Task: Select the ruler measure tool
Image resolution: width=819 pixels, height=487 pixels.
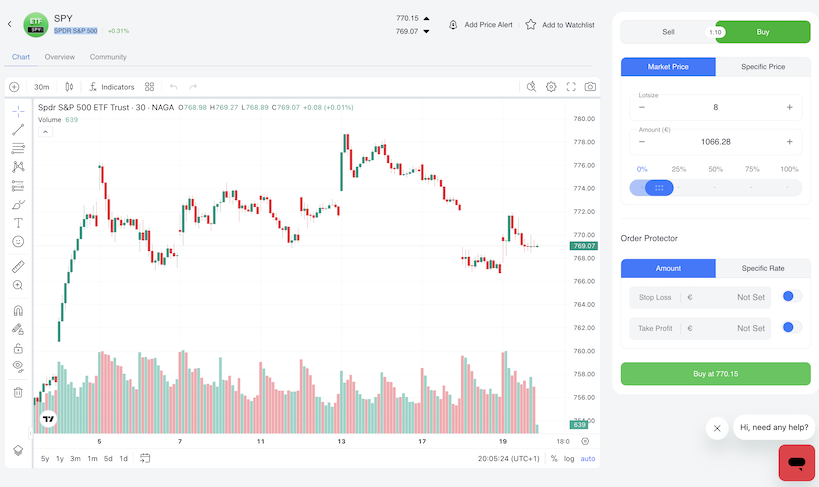Action: tap(18, 266)
